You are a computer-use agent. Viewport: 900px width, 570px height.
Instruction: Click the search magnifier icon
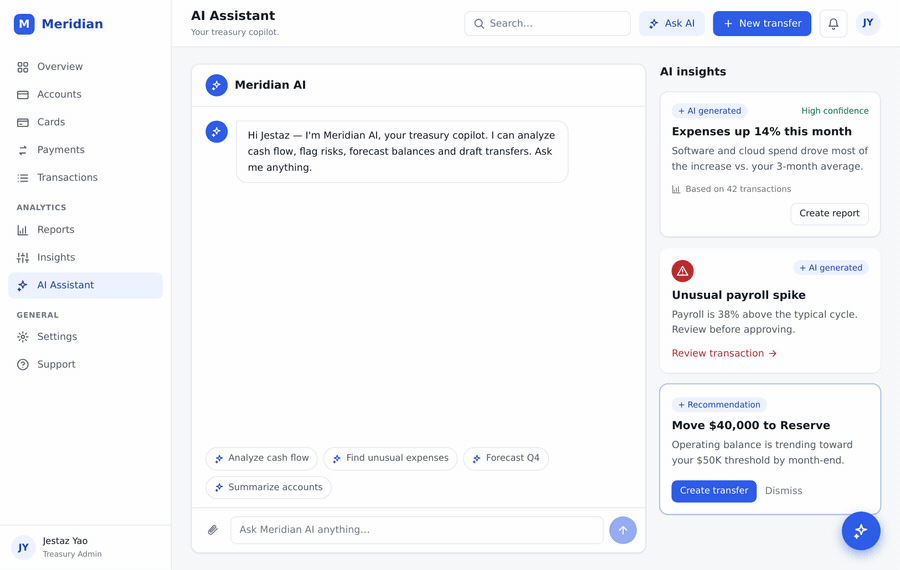[x=479, y=24]
